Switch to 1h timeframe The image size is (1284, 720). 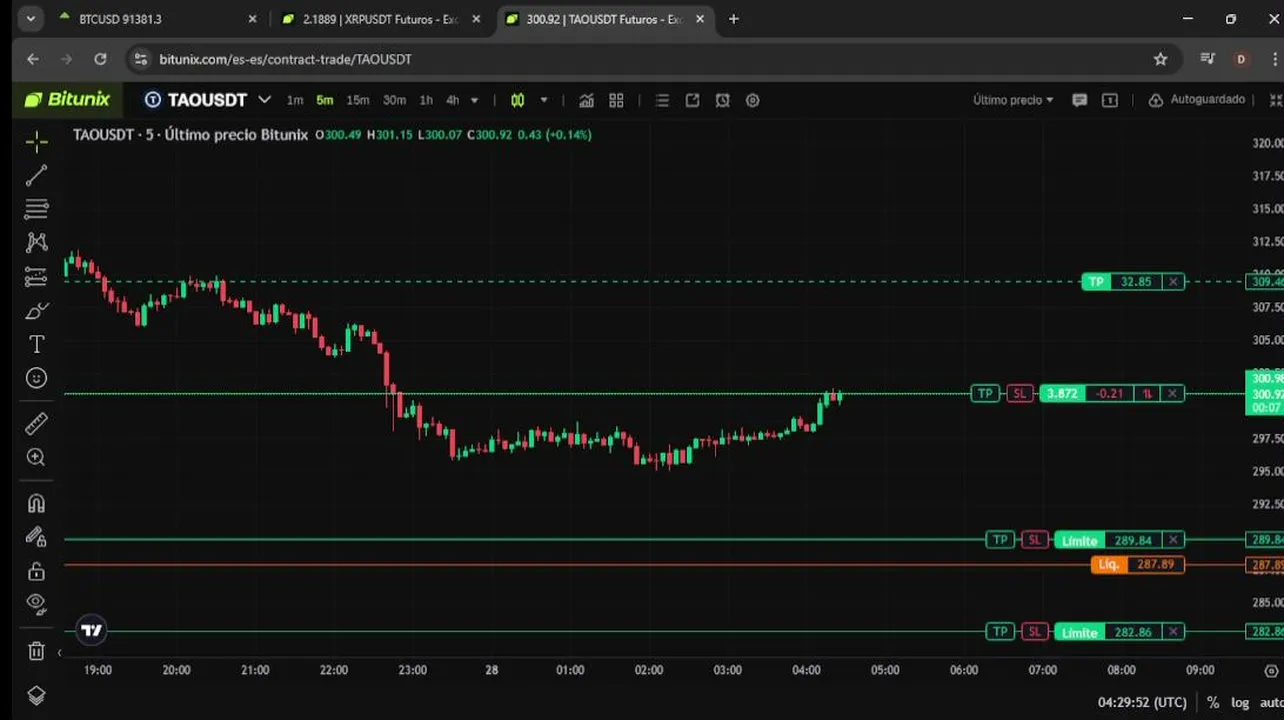[426, 100]
